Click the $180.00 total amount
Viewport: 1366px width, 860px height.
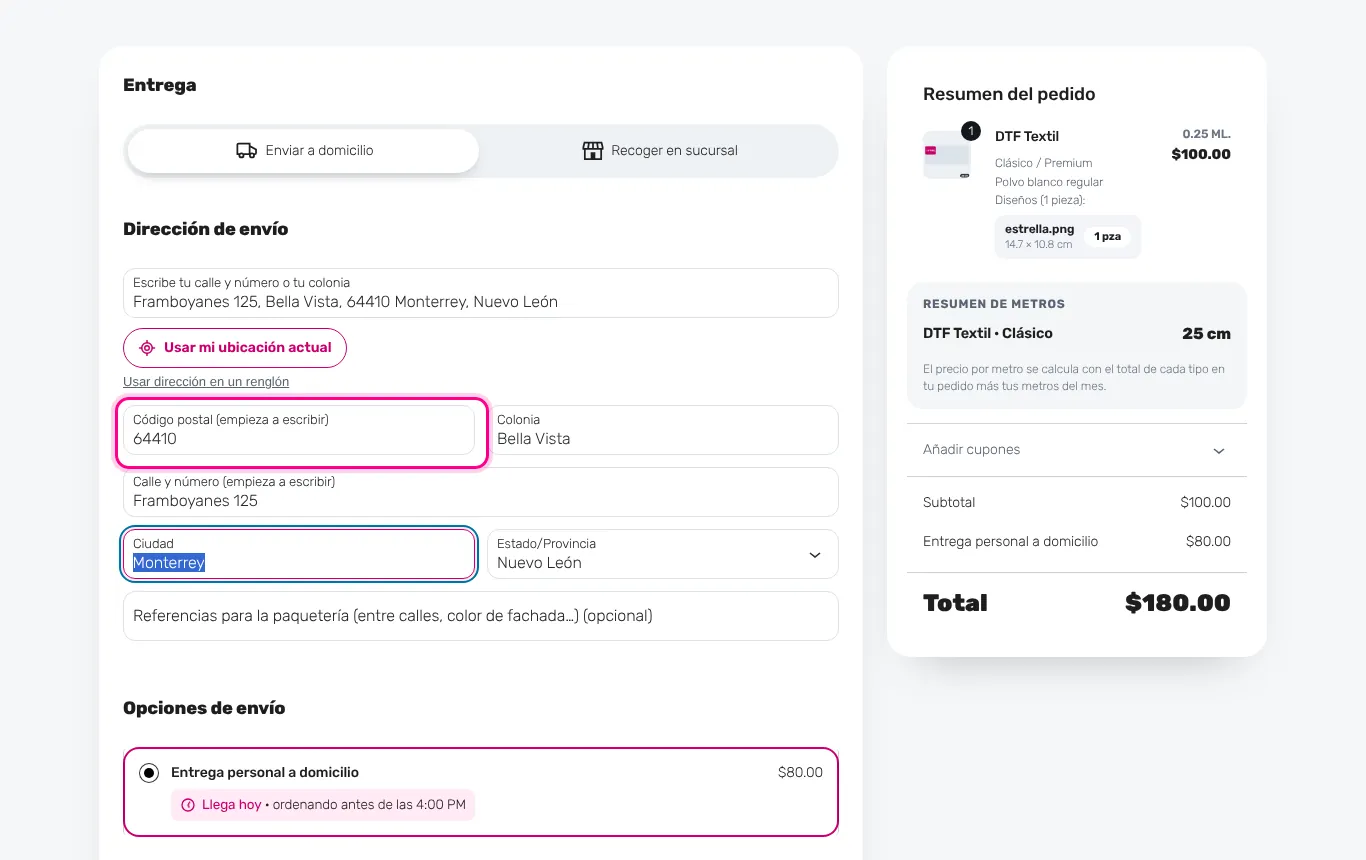coord(1178,603)
